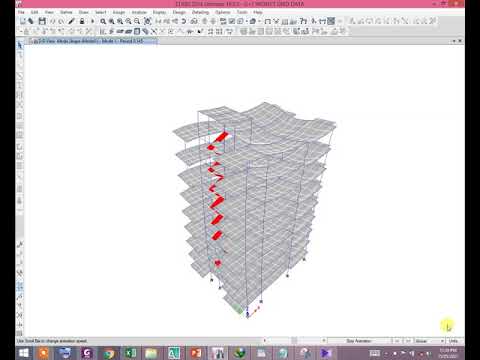
Task: Click the zoom in magnifier icon
Action: tap(128, 21)
